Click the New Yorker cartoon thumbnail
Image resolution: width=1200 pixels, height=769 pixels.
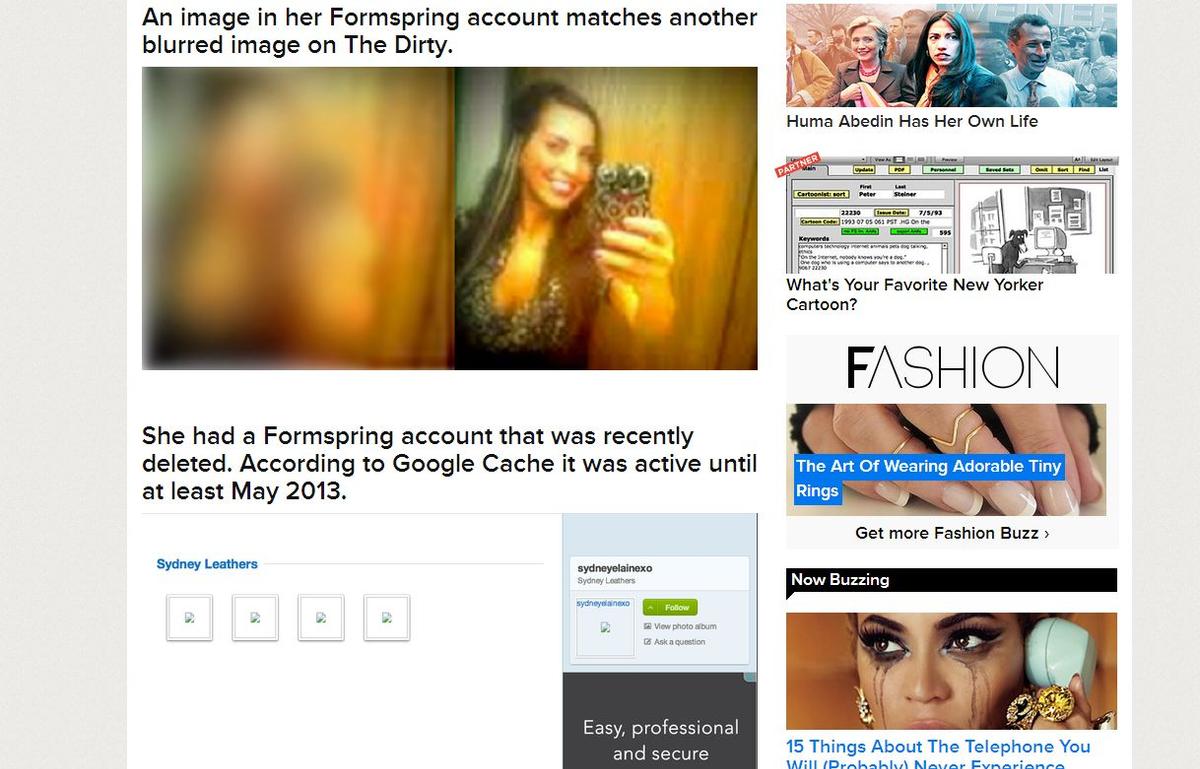coord(951,214)
